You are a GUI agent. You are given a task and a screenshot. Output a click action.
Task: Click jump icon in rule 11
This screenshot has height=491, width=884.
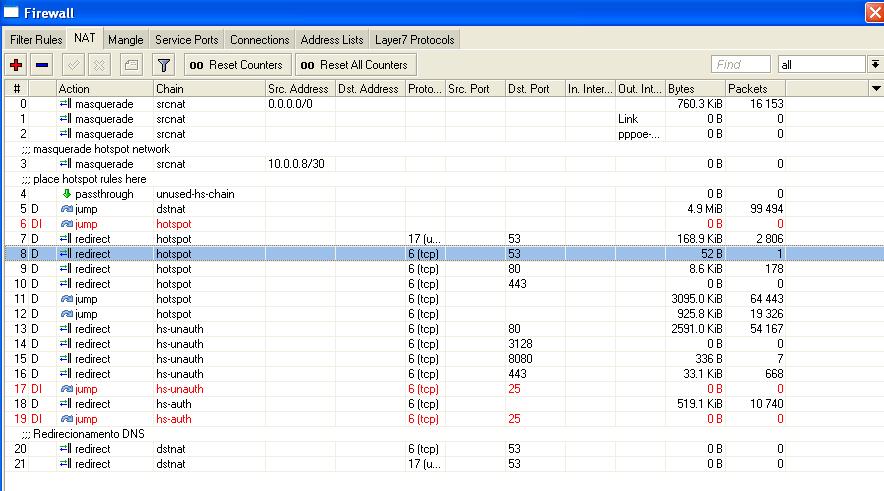click(x=67, y=299)
